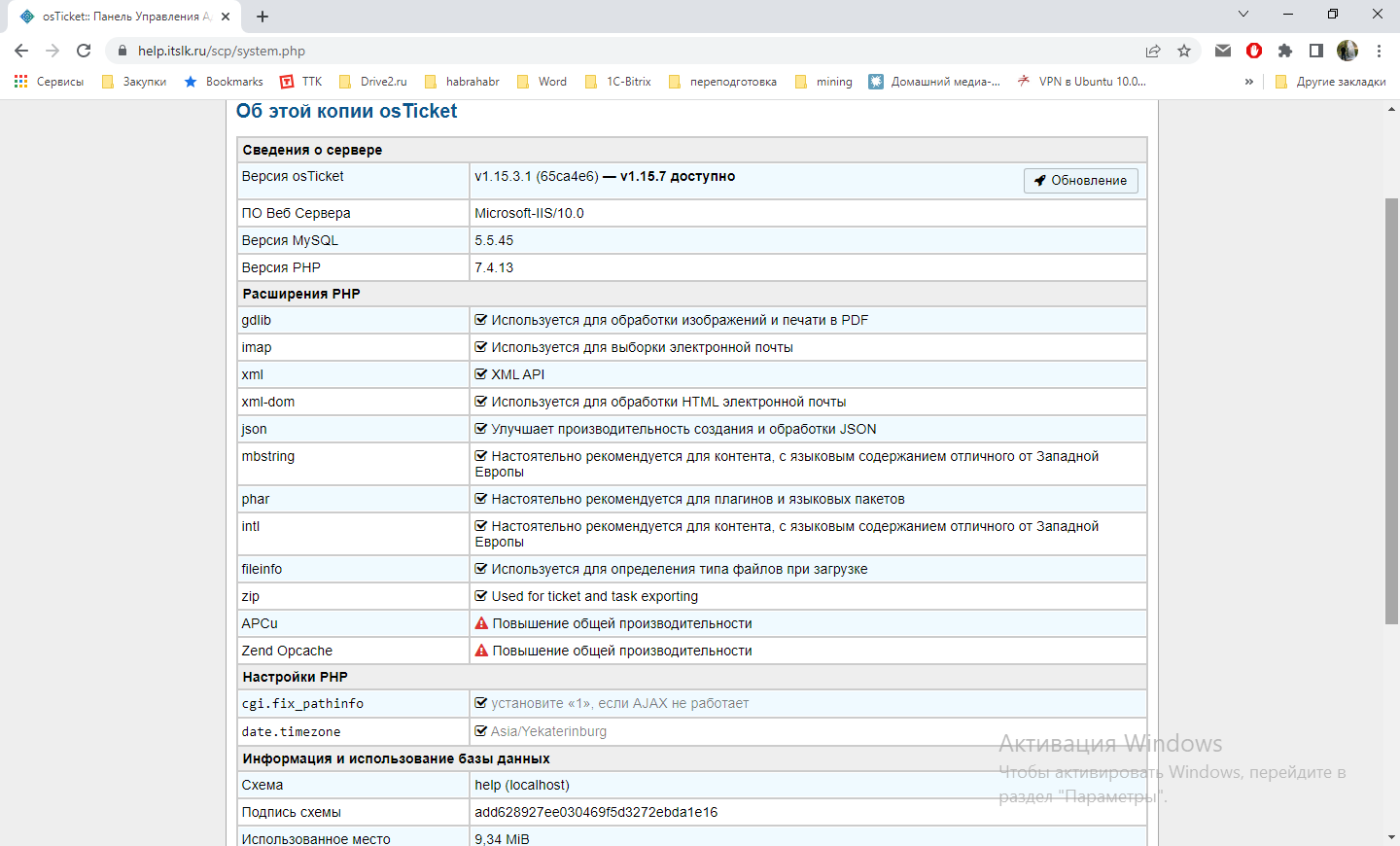
Task: Click the v1.15.7 доступно version text
Action: (678, 176)
